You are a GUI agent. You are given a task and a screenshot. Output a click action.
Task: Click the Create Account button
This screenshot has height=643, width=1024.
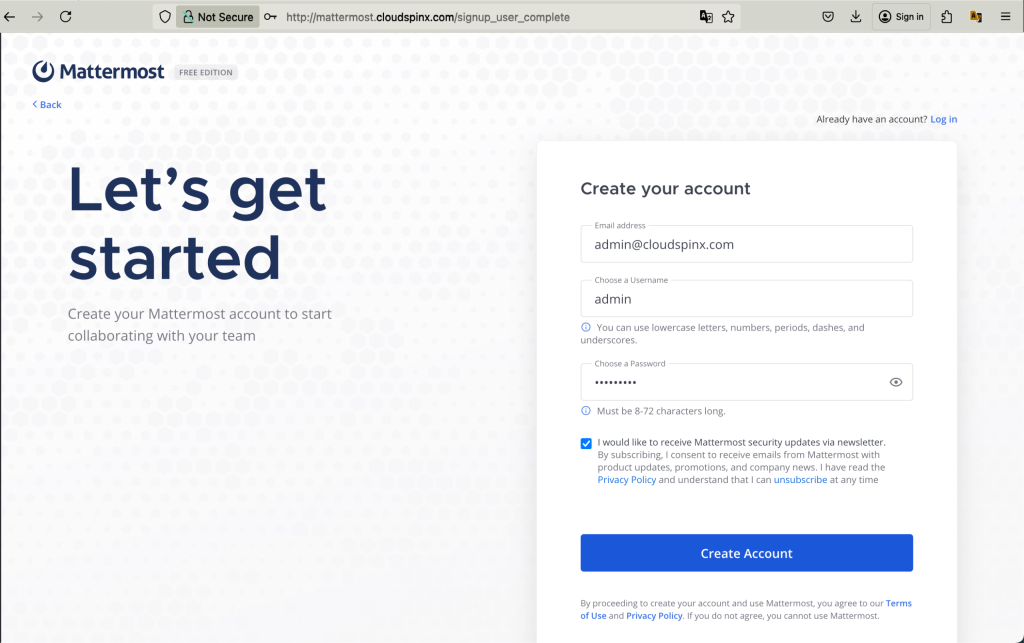pyautogui.click(x=746, y=552)
